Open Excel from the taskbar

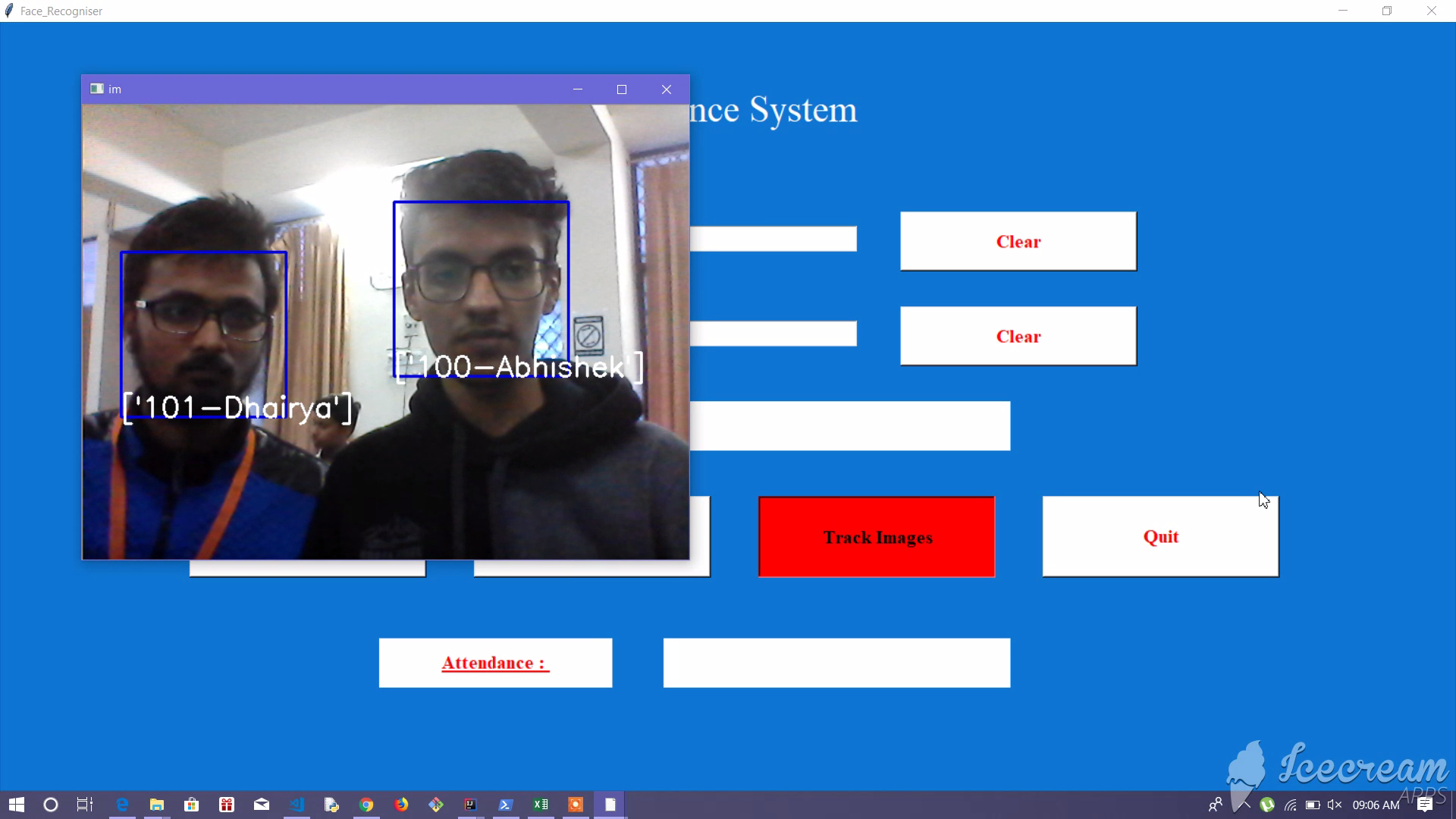[541, 805]
